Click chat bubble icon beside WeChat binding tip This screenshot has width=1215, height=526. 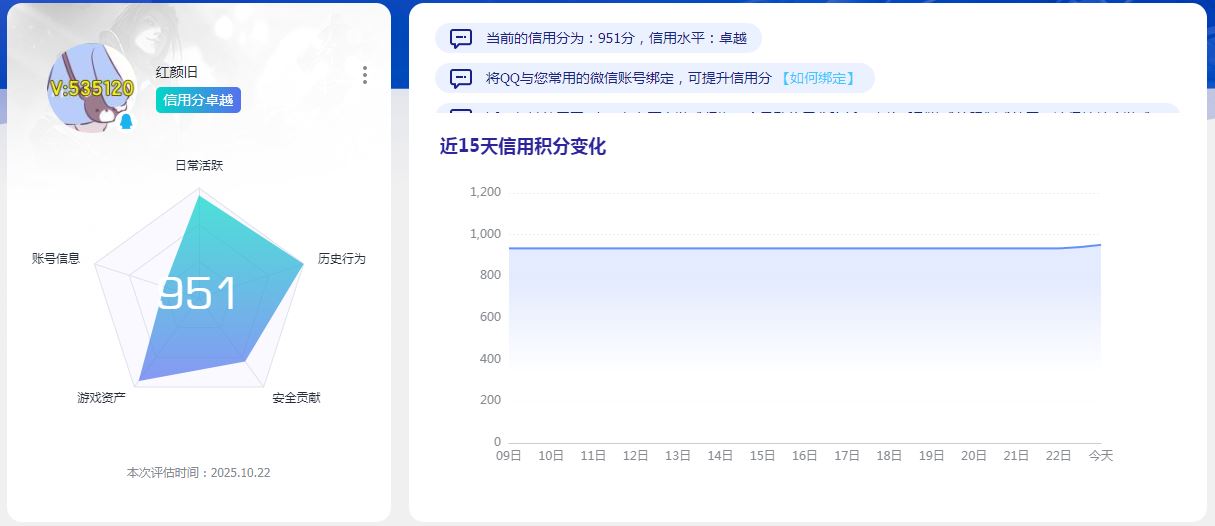click(x=461, y=78)
